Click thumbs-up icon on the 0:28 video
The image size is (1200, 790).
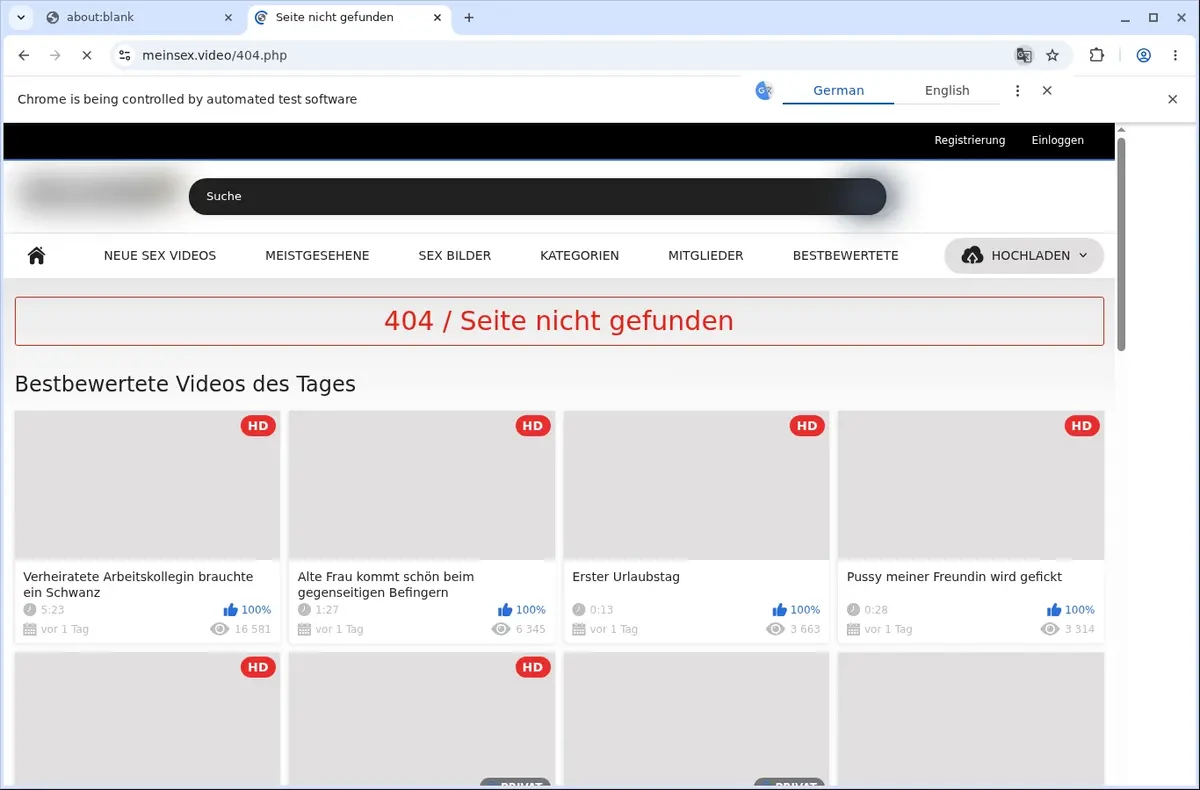[1054, 609]
